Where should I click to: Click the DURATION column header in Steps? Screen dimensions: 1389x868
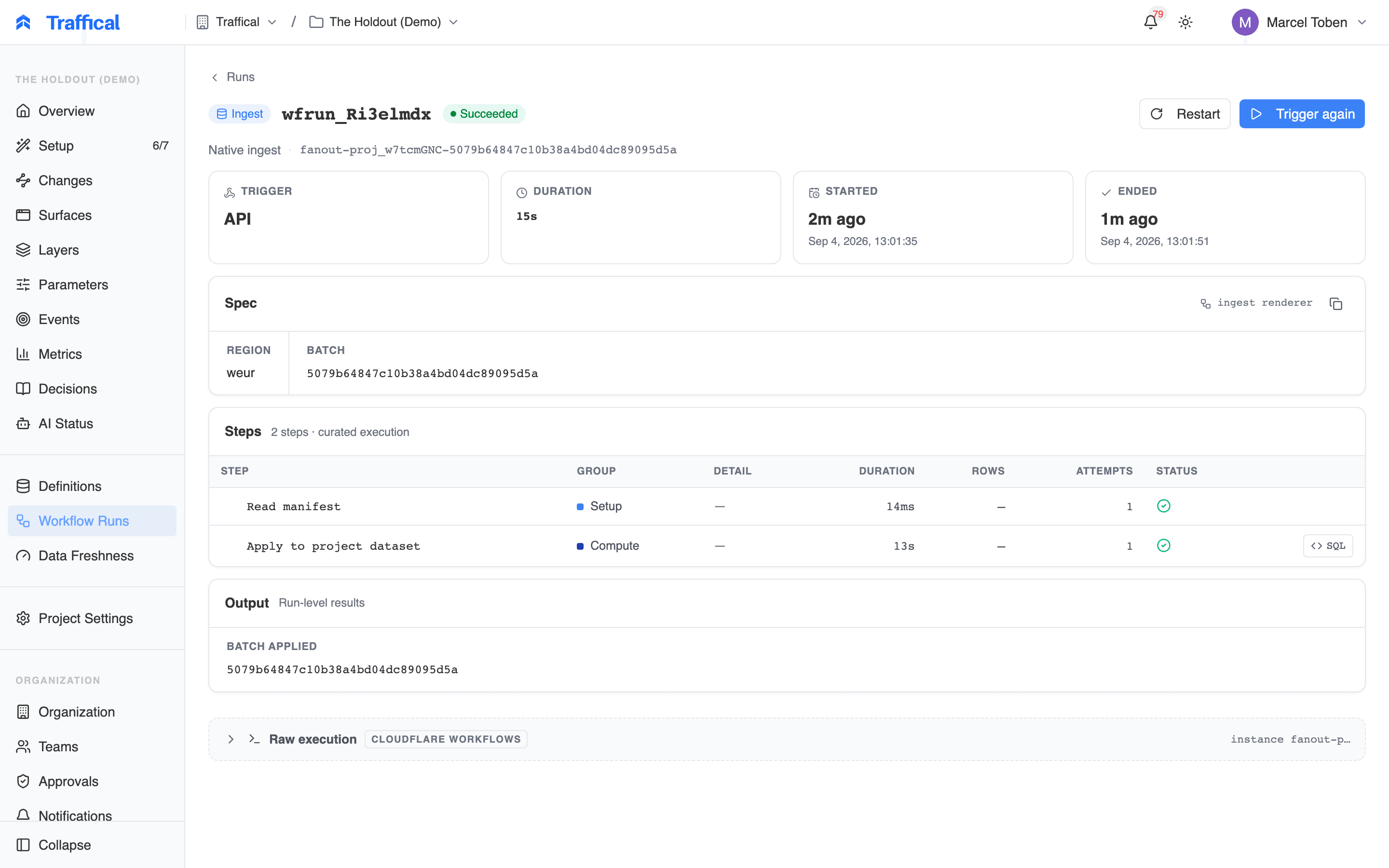pos(886,471)
